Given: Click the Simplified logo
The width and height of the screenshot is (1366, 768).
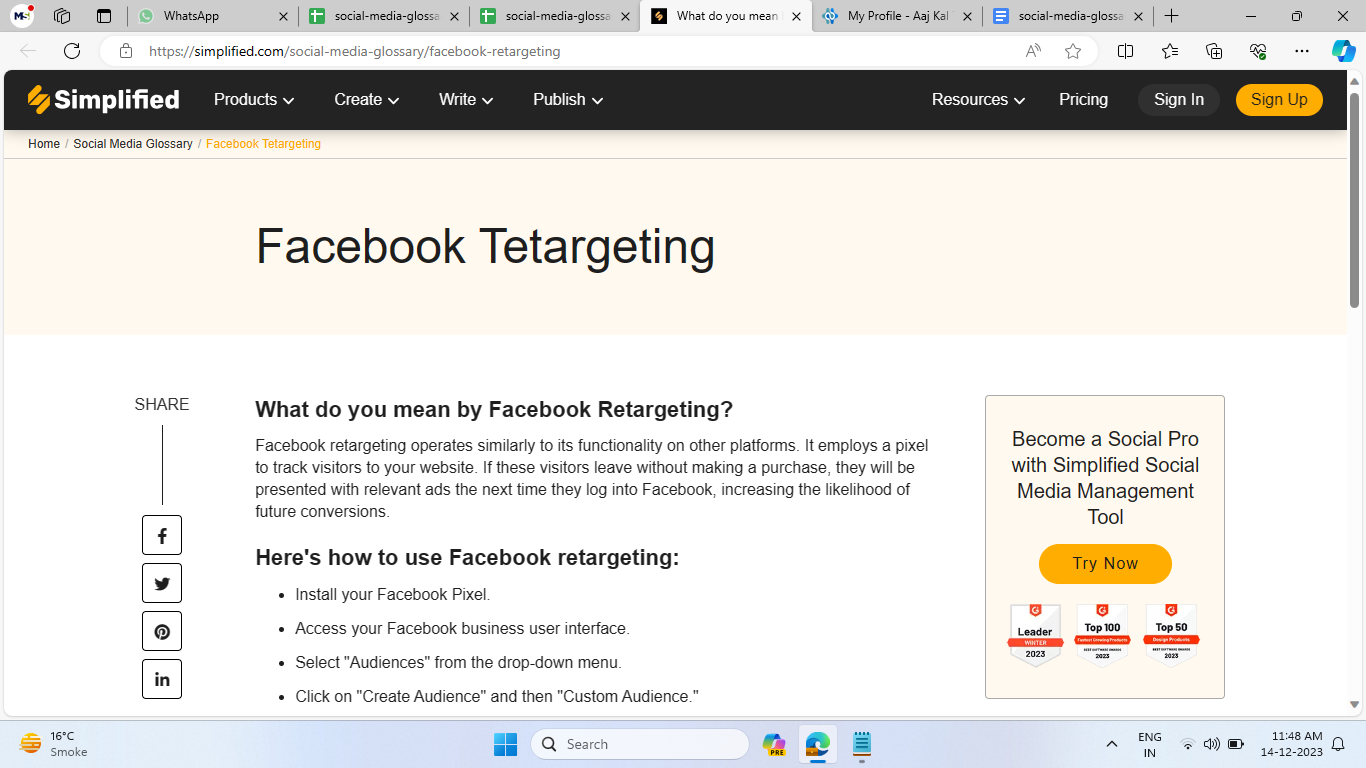Looking at the screenshot, I should 103,99.
